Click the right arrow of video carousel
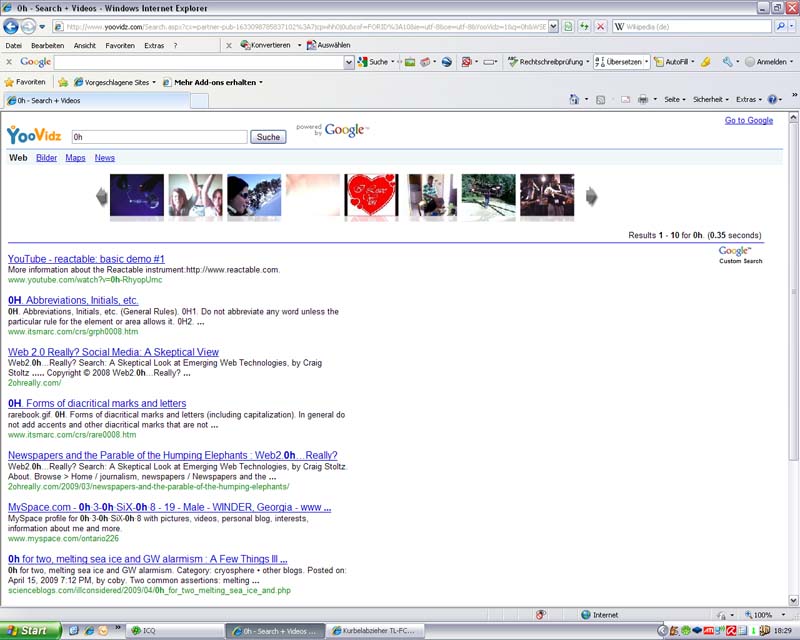800x640 pixels. (x=591, y=196)
